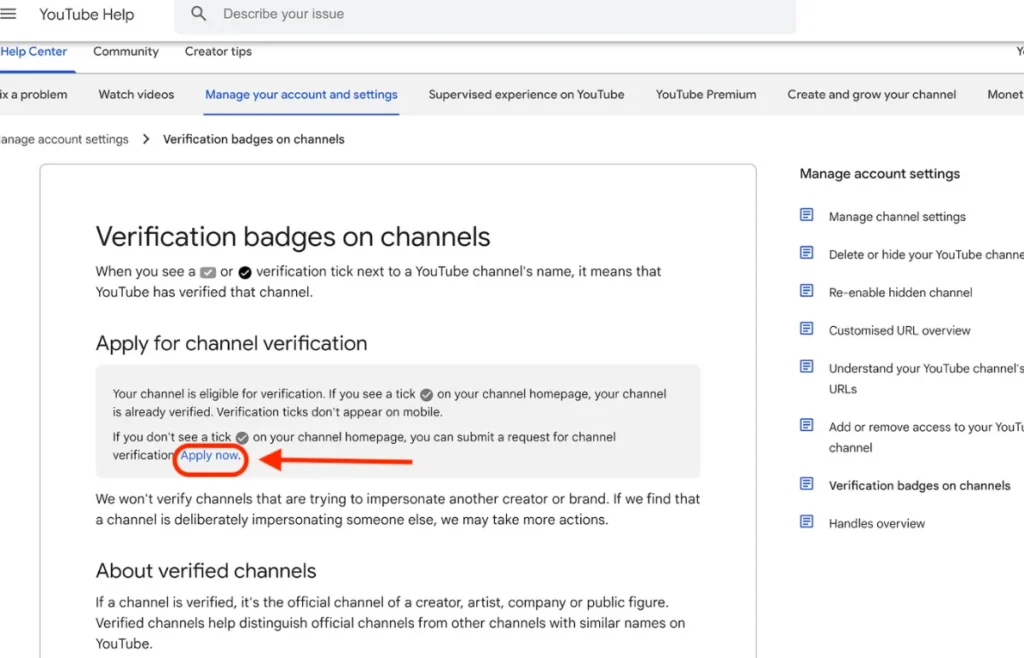Click the search magnifier icon
Image resolution: width=1024 pixels, height=658 pixels.
click(x=199, y=14)
